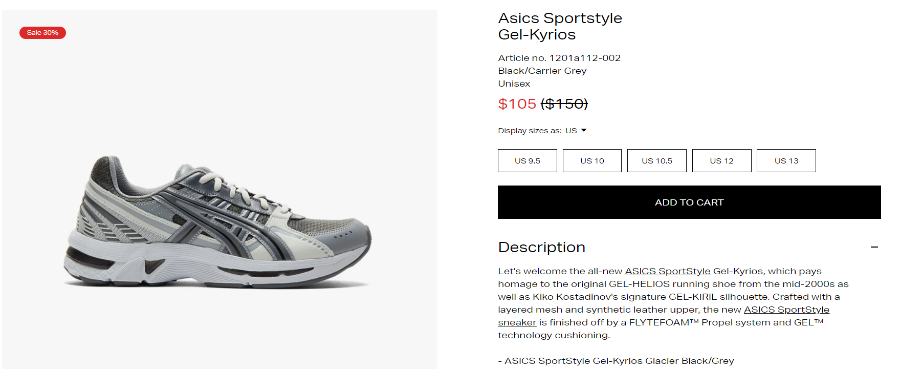Open the Display sizes as US dropdown
Image resolution: width=900 pixels, height=369 pixels.
pyautogui.click(x=576, y=130)
